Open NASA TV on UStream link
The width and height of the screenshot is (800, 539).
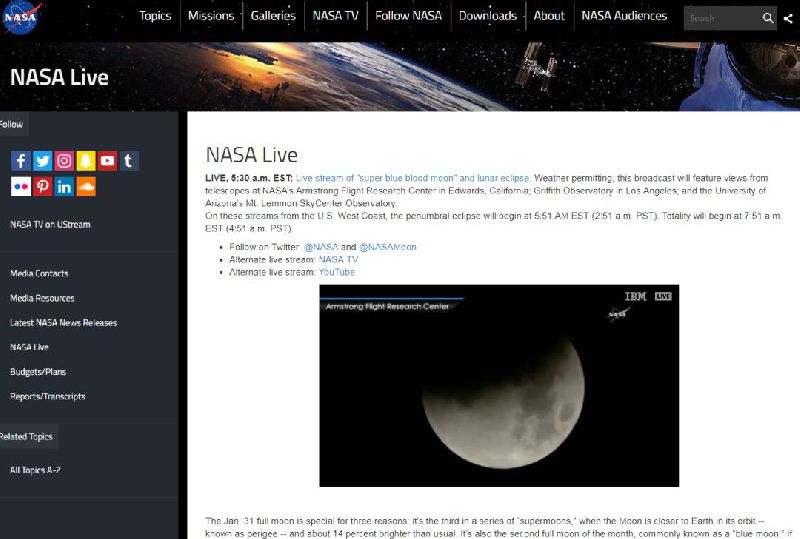click(x=50, y=225)
